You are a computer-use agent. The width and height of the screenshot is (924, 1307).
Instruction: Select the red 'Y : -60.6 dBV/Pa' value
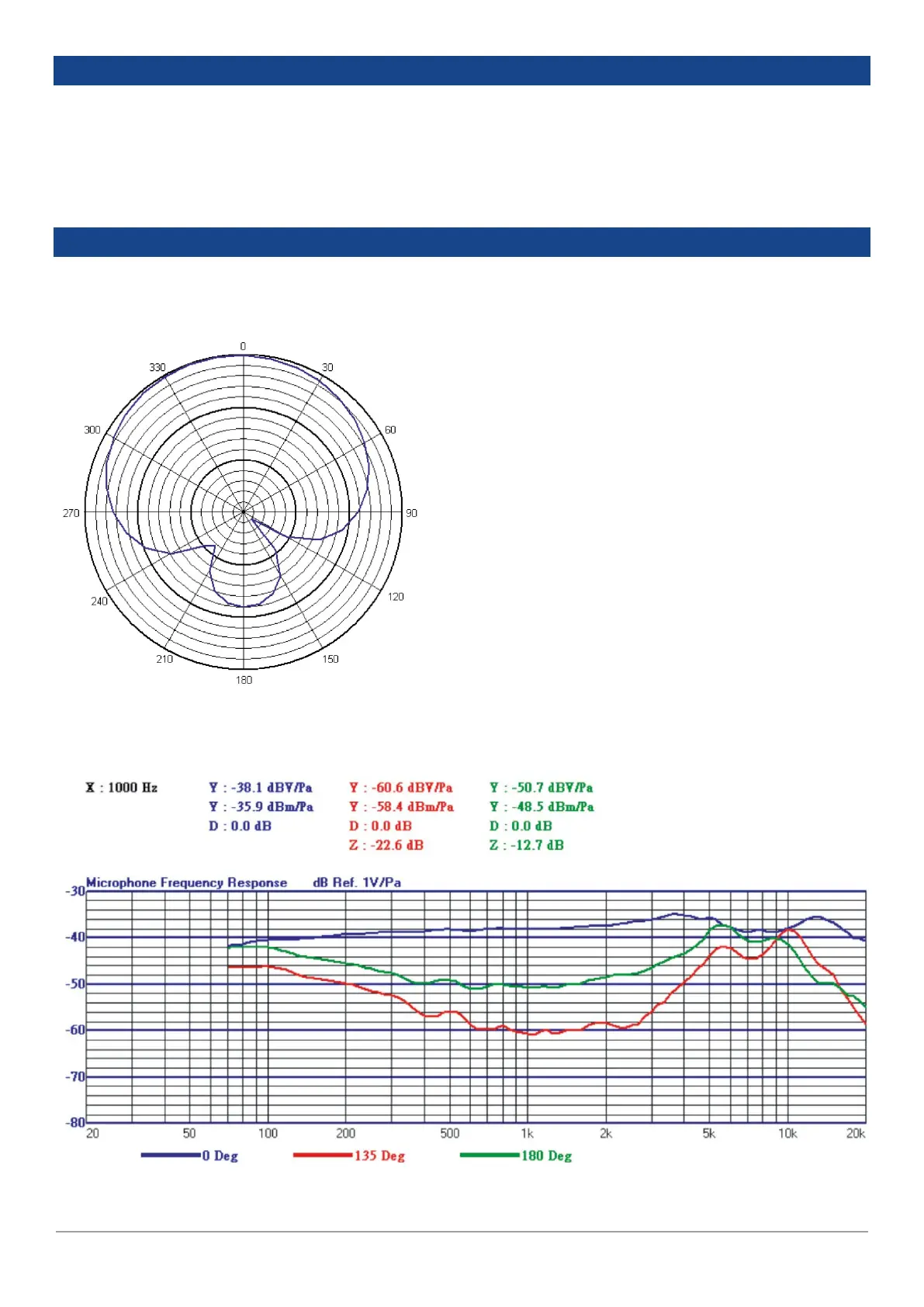[x=401, y=788]
